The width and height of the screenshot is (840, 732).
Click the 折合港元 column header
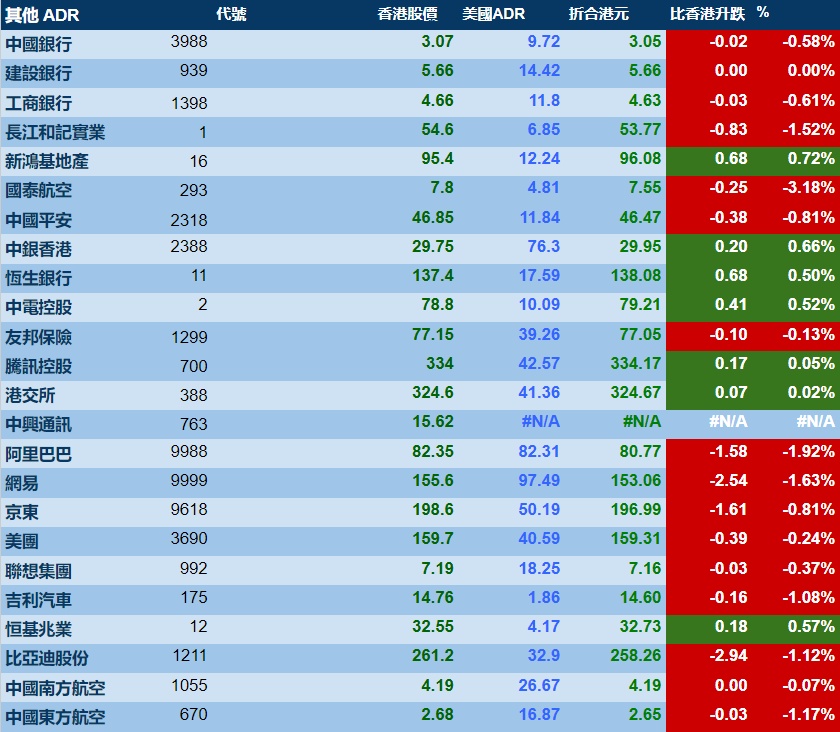pyautogui.click(x=598, y=14)
